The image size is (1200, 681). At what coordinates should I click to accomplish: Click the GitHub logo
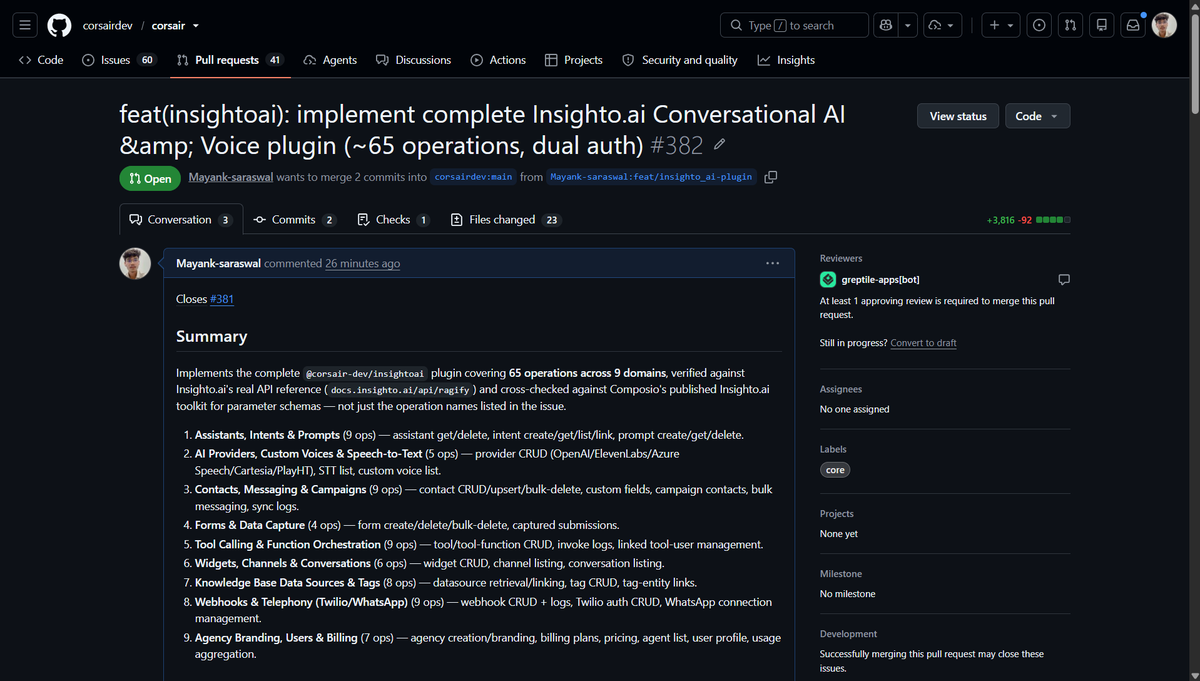59,25
